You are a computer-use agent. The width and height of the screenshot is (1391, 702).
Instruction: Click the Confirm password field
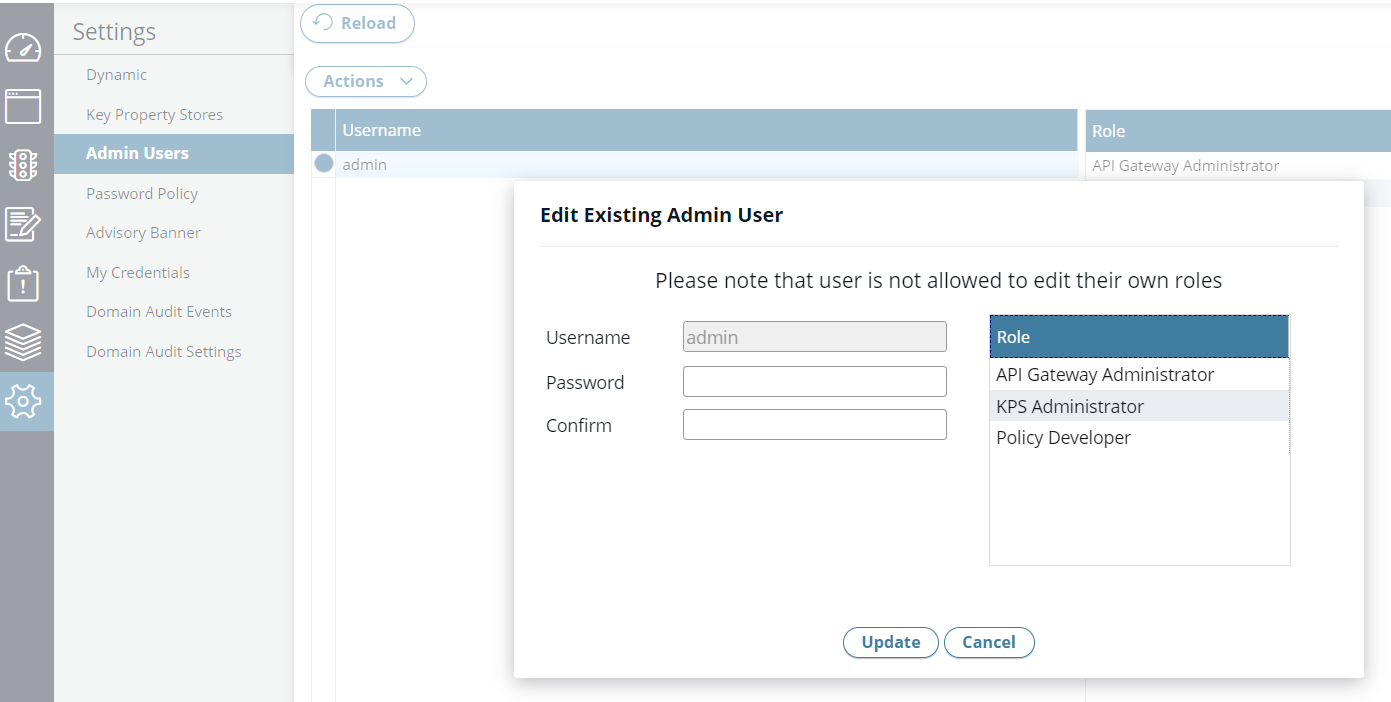(x=814, y=425)
